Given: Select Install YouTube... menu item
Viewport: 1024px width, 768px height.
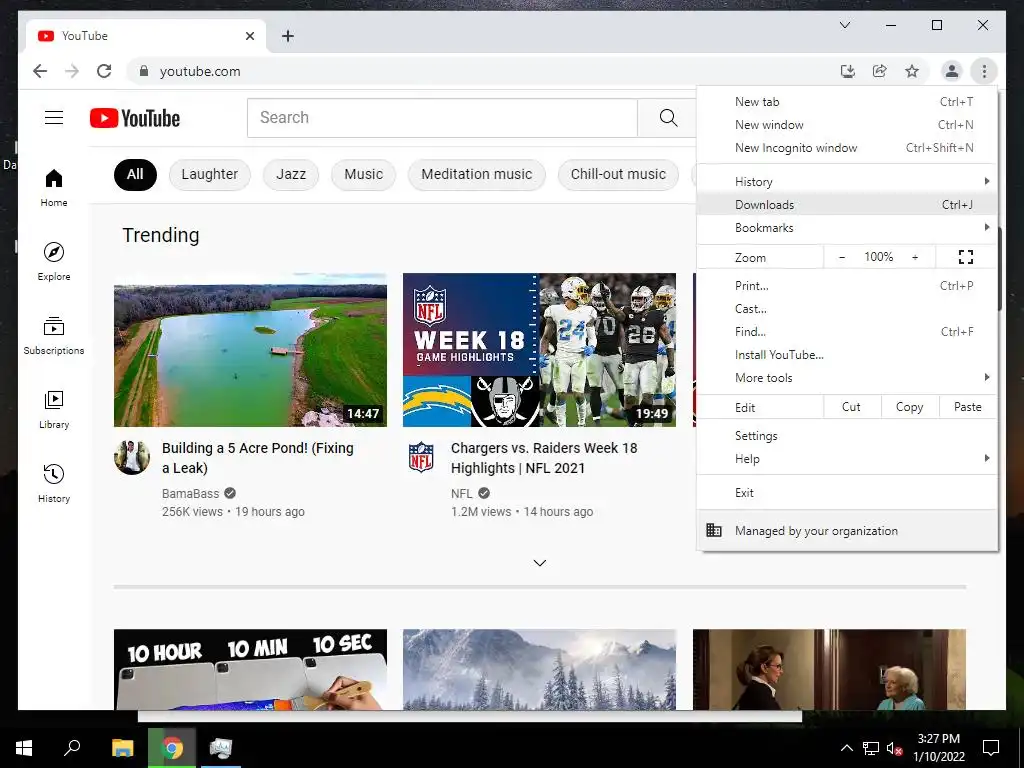Looking at the screenshot, I should click(x=846, y=355).
